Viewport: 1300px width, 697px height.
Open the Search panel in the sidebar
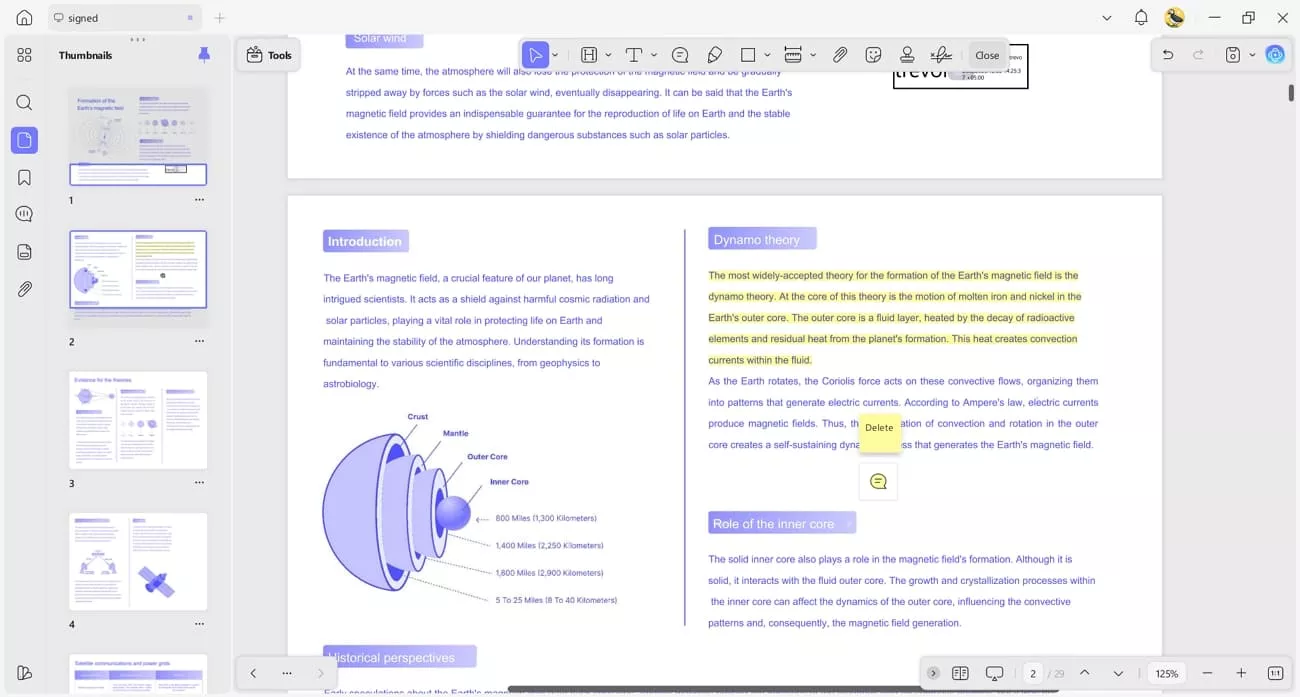coord(24,102)
